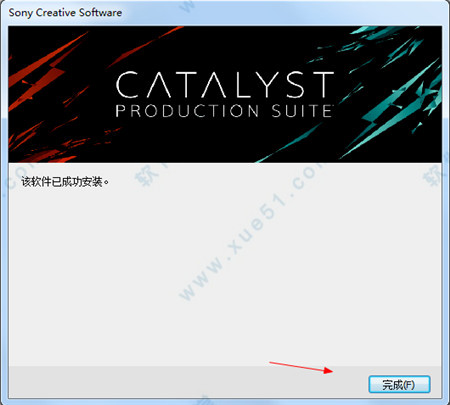Click the letter T ending CATALYST
The height and width of the screenshot is (405, 450).
tap(321, 85)
